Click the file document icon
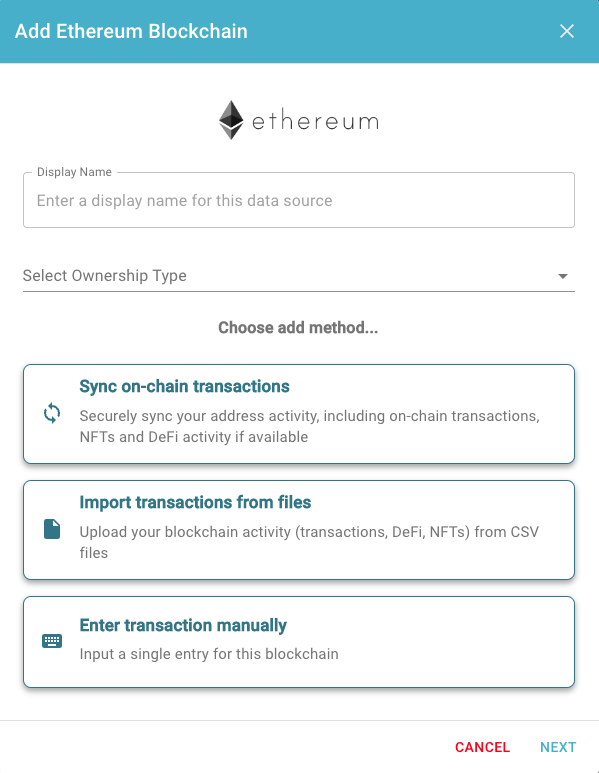599x773 pixels. point(52,529)
